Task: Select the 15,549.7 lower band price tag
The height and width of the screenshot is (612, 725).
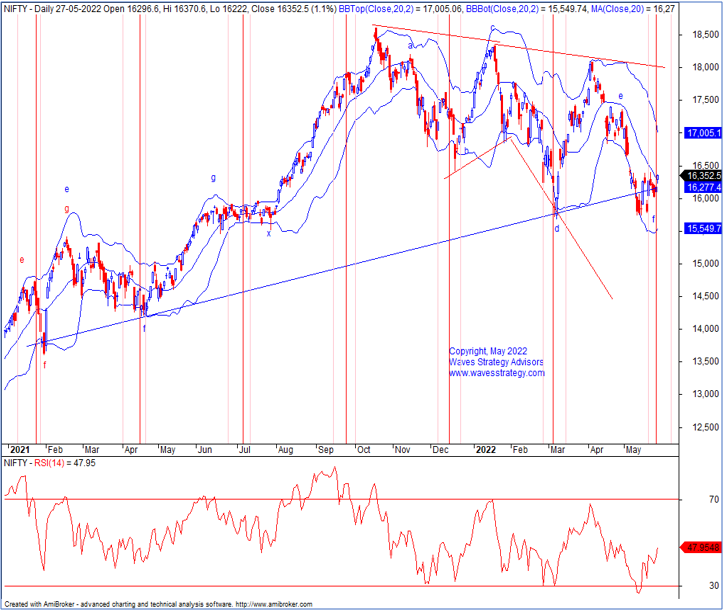Action: tap(703, 228)
